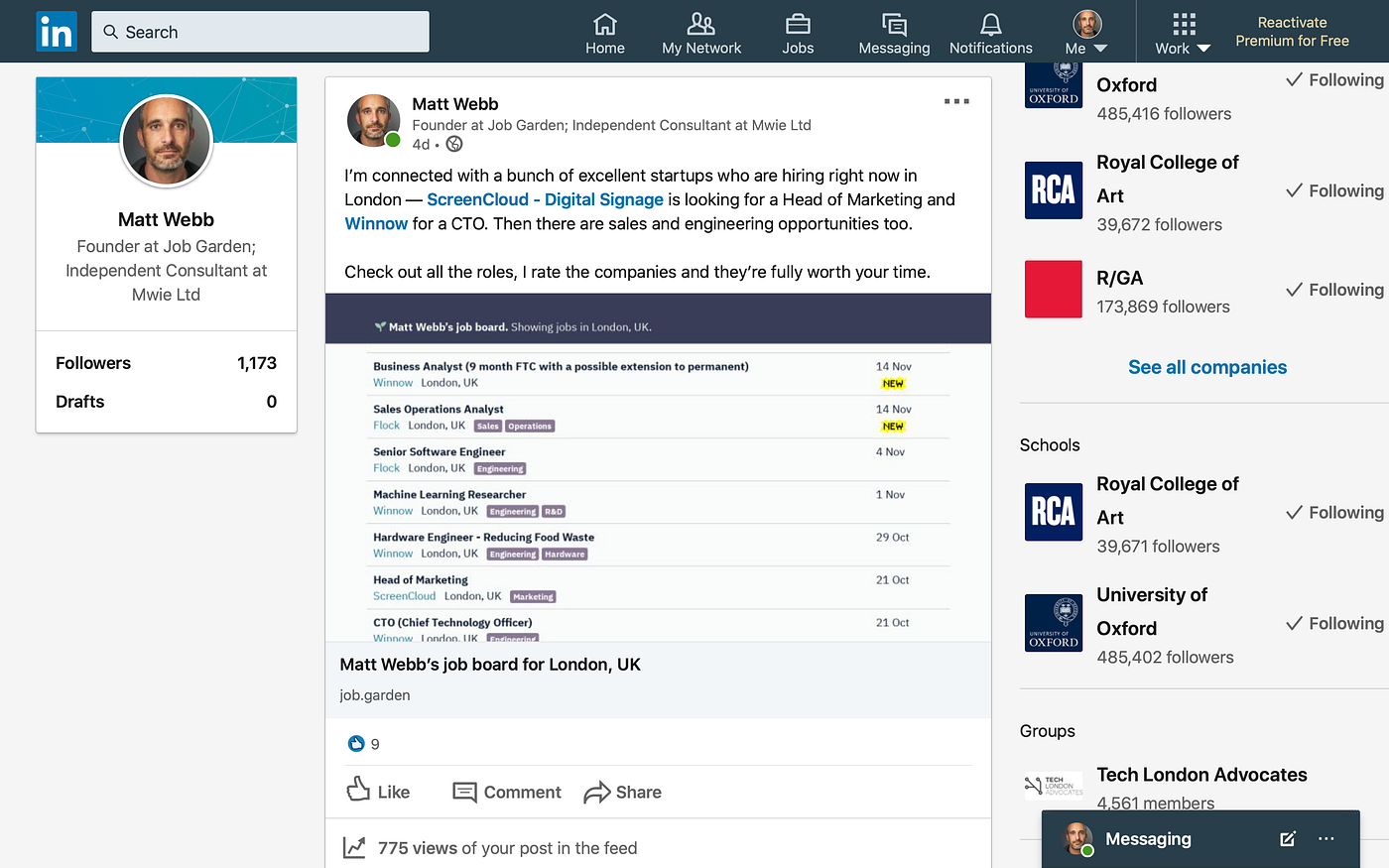Expand the Work dropdown
1389x868 pixels.
pyautogui.click(x=1181, y=31)
